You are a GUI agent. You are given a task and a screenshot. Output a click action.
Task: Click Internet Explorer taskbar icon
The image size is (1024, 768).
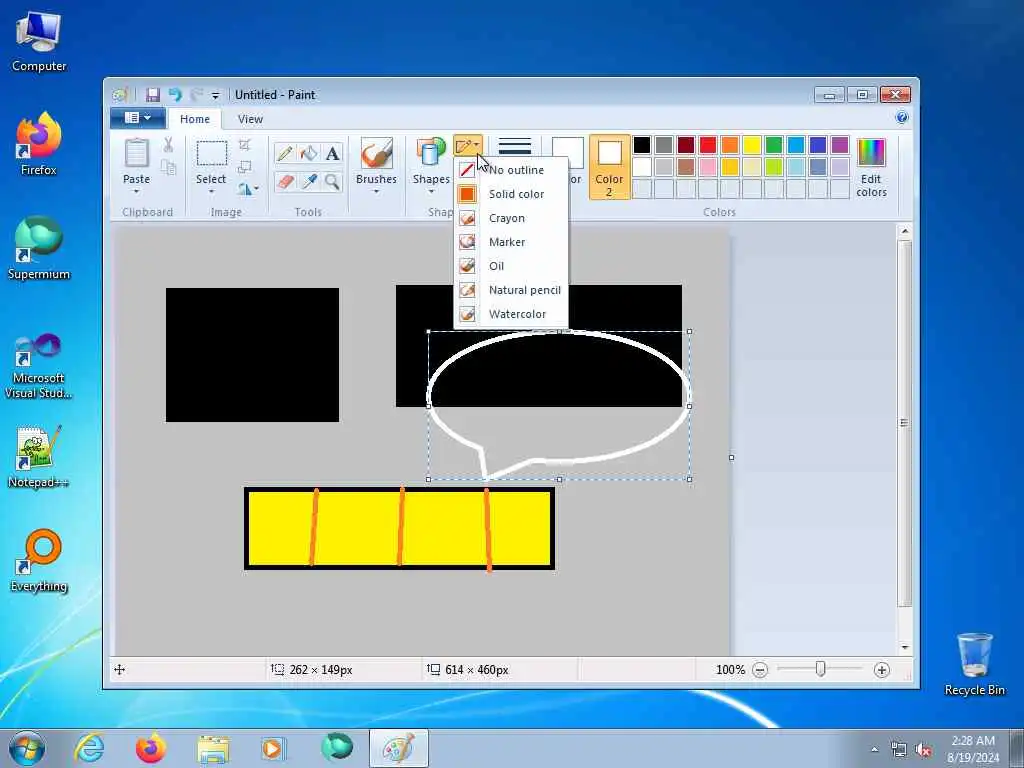(89, 748)
